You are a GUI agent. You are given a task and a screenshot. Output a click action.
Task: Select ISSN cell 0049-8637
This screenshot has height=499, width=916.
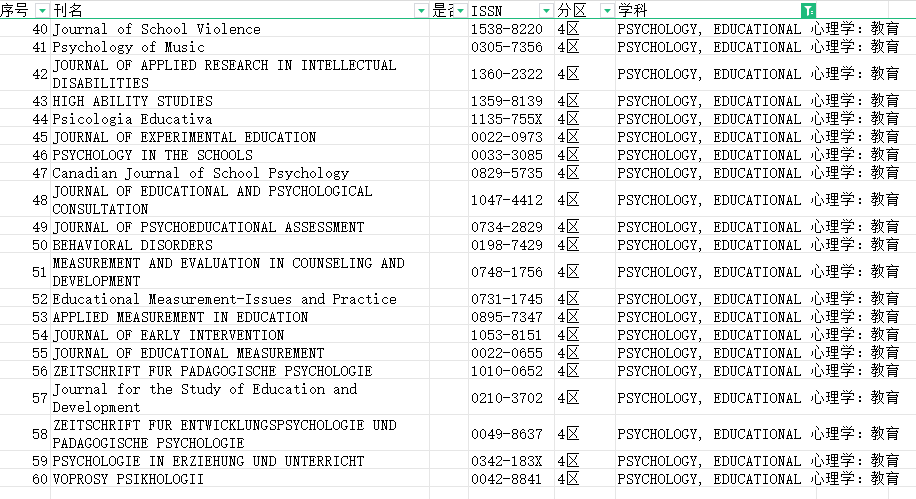(511, 434)
